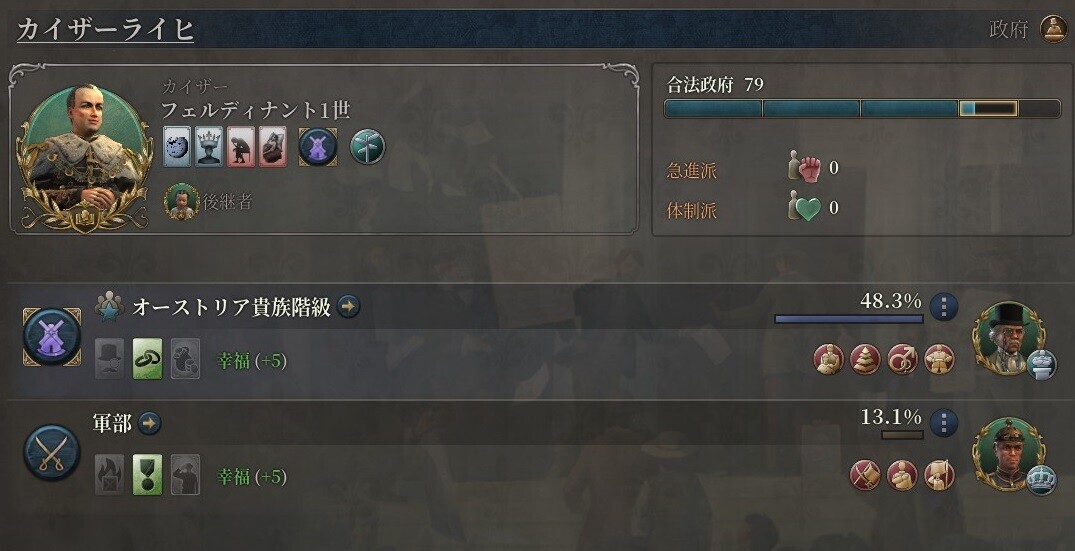Screen dimensions: 1075x551
Task: Click the green chain-link trait of nobility
Action: 147,358
